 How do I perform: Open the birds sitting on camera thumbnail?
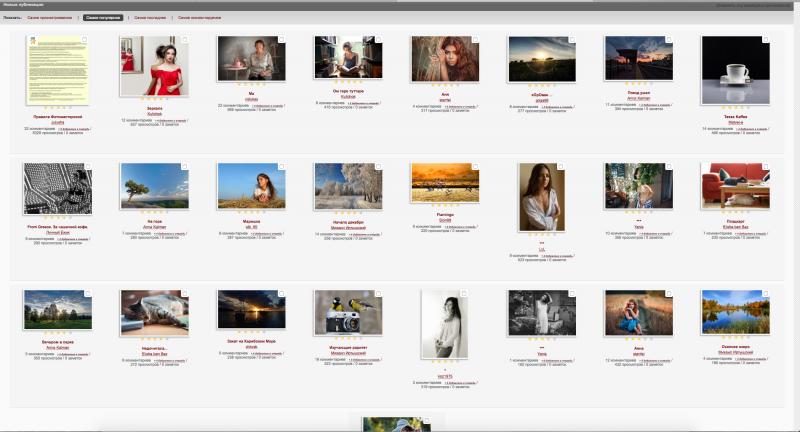[348, 312]
